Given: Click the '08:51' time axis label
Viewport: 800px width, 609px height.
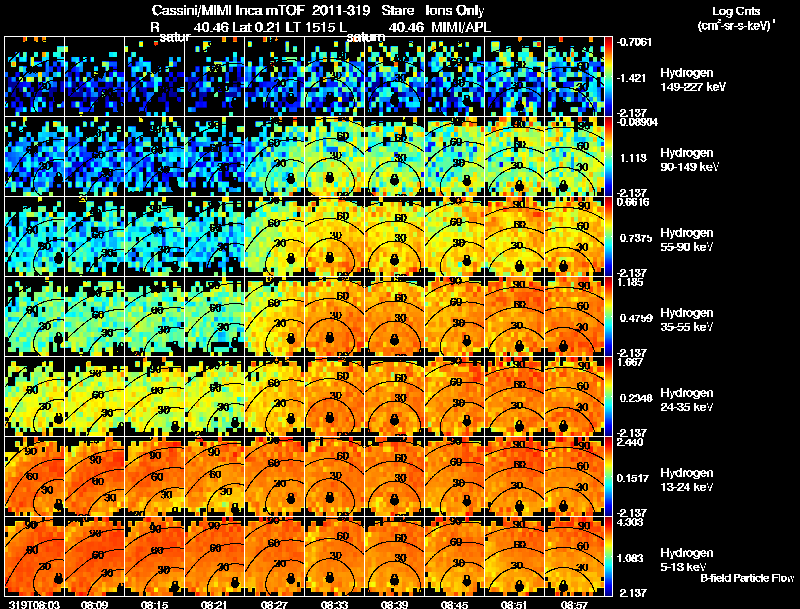Looking at the screenshot, I should coord(514,604).
